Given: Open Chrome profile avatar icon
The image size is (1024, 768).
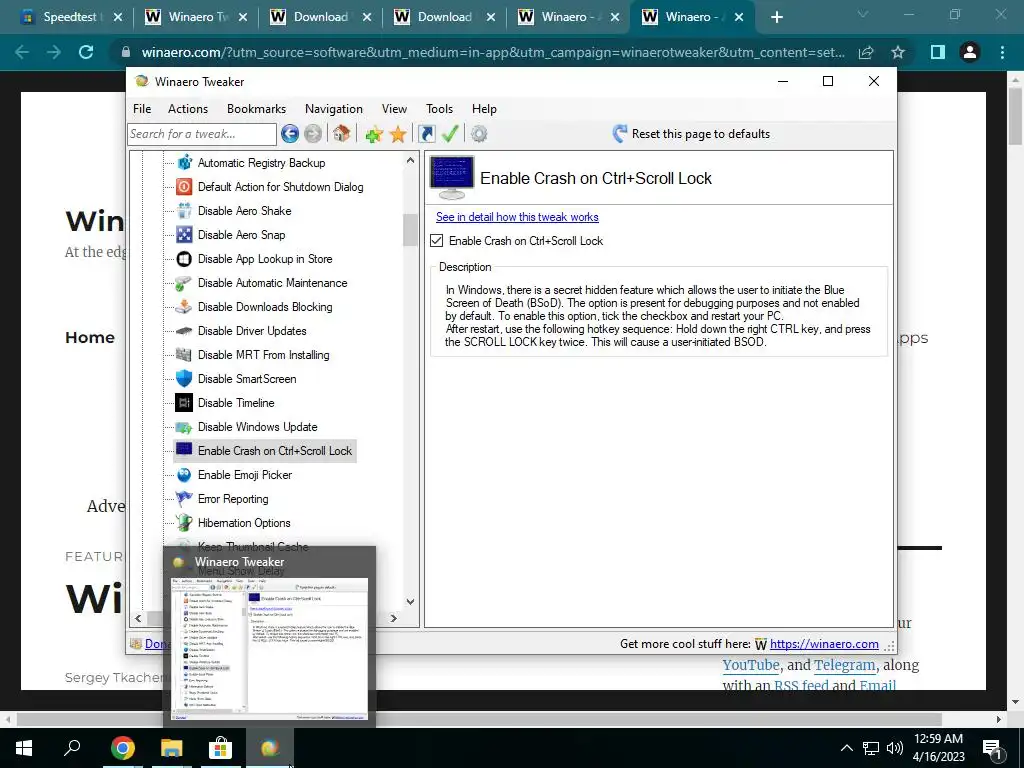Looking at the screenshot, I should [970, 52].
